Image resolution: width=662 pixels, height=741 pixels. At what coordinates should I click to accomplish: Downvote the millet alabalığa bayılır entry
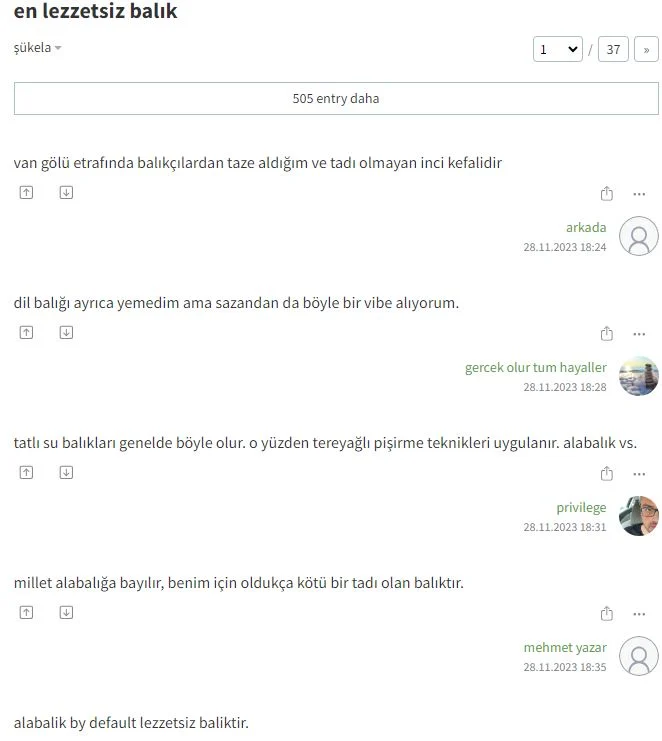click(x=66, y=612)
